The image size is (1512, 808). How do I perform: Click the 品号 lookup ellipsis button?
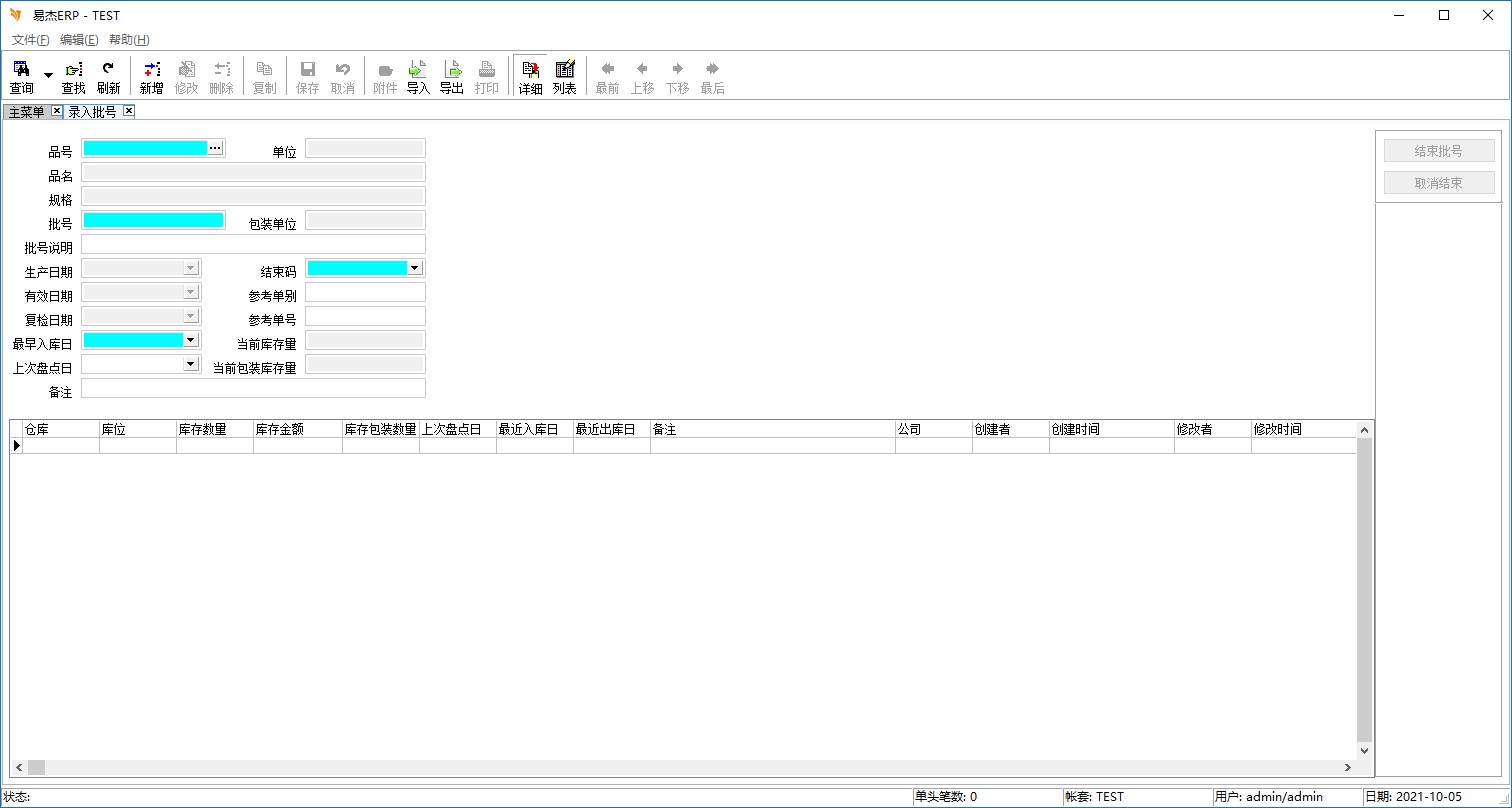[215, 148]
